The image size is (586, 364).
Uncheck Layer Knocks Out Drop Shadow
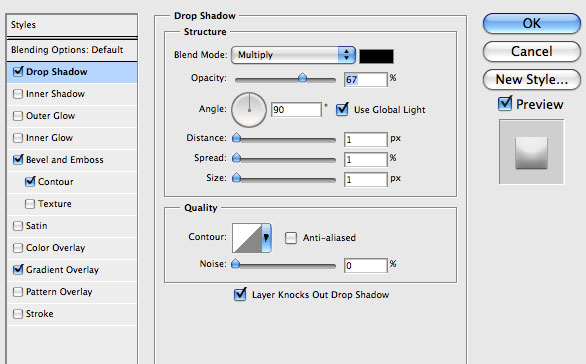240,294
